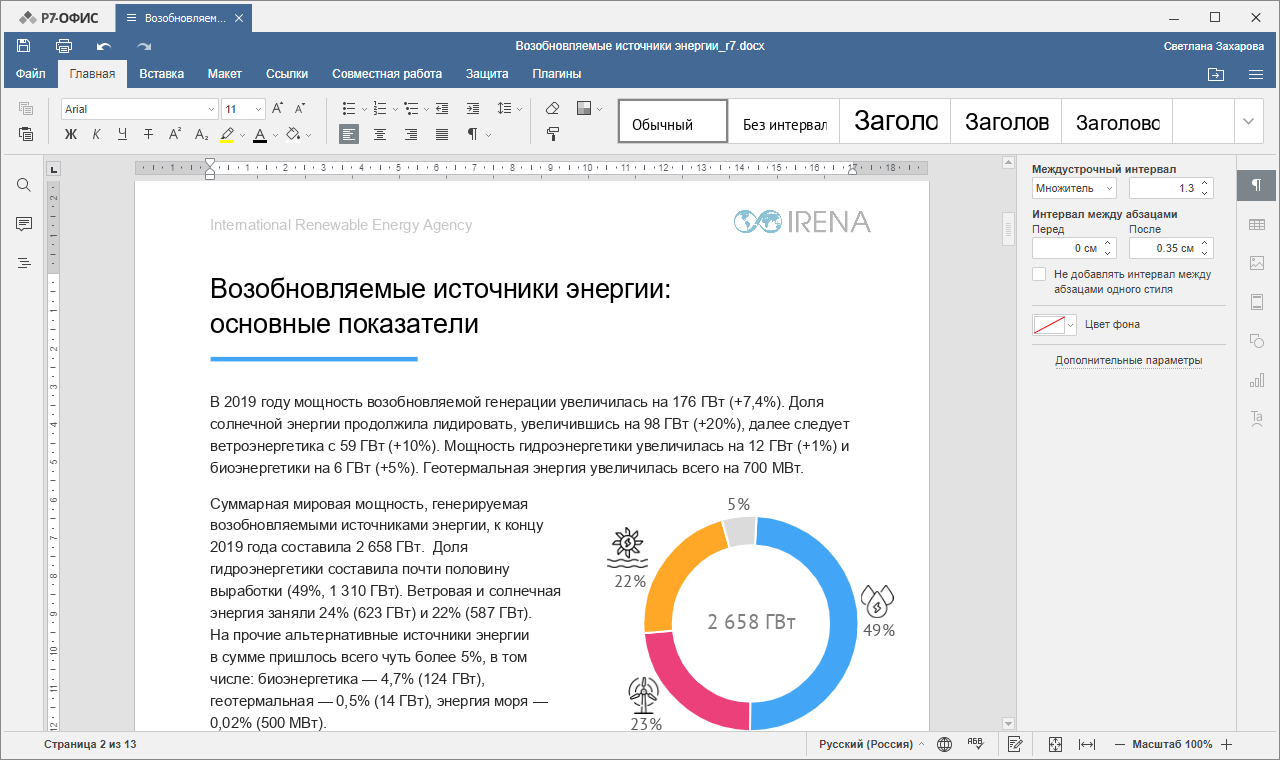This screenshot has height=760, width=1280.
Task: Select the Search icon in left sidebar
Action: pos(23,185)
